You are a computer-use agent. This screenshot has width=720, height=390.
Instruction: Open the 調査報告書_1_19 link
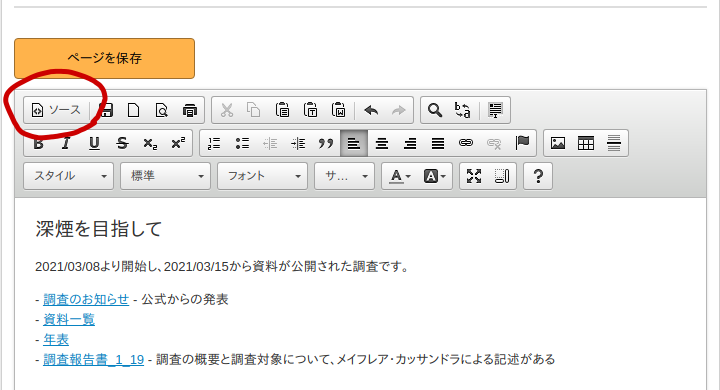click(x=94, y=359)
